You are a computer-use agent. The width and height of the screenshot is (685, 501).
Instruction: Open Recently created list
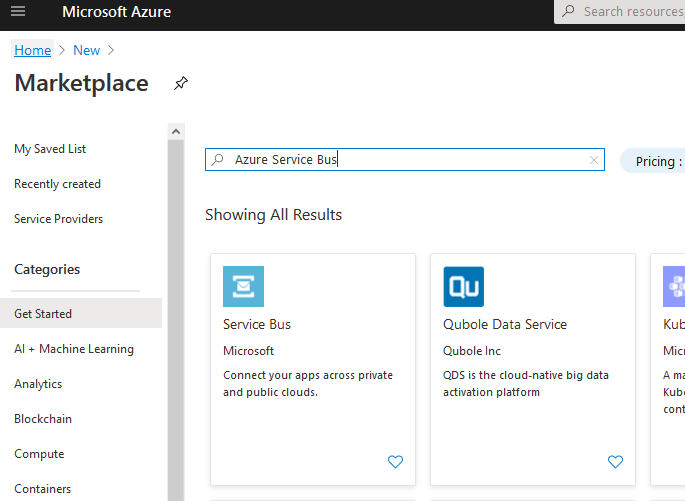point(58,184)
